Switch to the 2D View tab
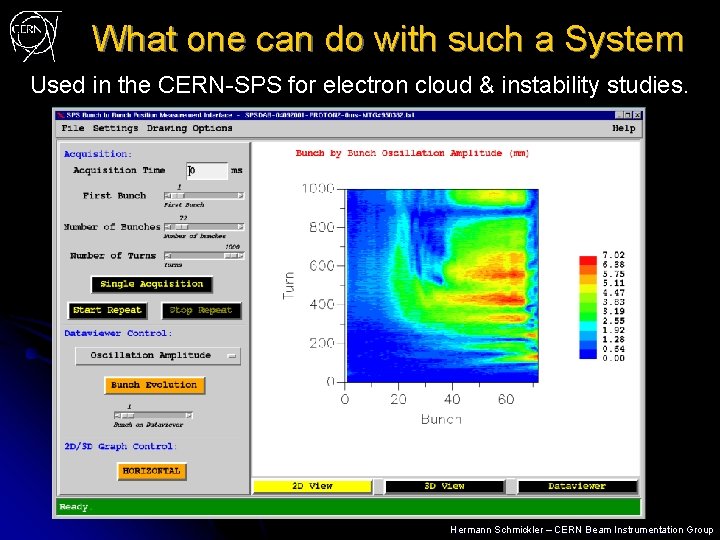Image resolution: width=720 pixels, height=540 pixels. [x=312, y=486]
